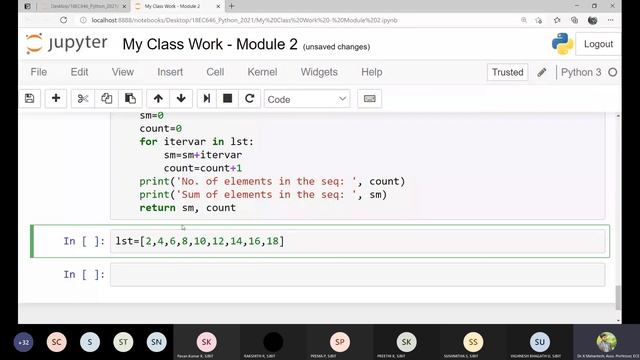Image resolution: width=640 pixels, height=360 pixels.
Task: Open the Edit menu
Action: [79, 72]
